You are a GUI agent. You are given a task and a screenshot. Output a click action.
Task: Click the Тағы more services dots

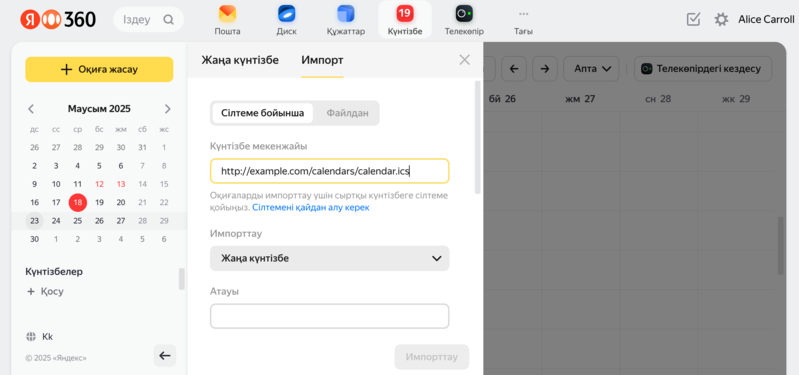pyautogui.click(x=523, y=14)
